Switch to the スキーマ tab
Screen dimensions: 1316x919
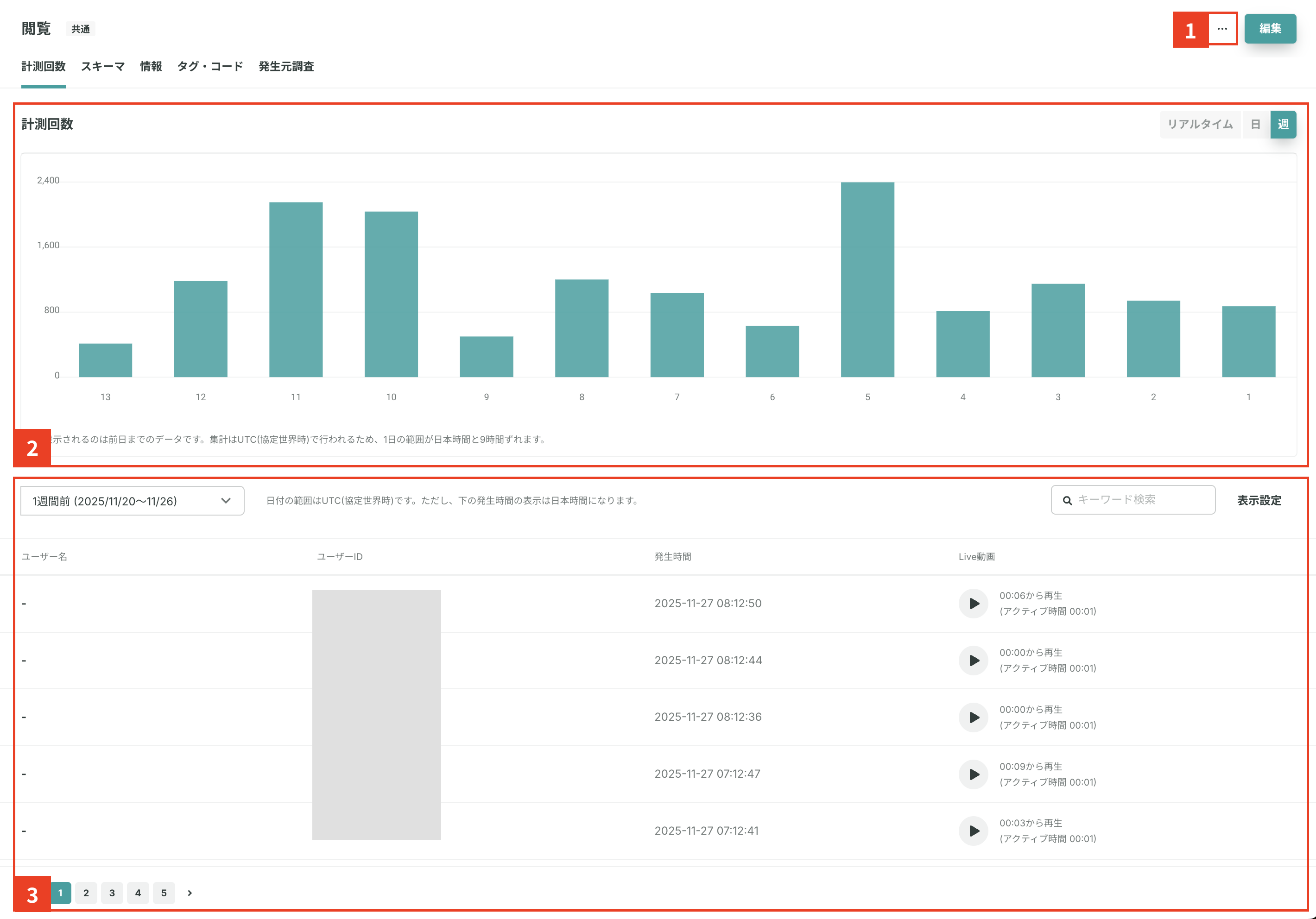tap(102, 66)
